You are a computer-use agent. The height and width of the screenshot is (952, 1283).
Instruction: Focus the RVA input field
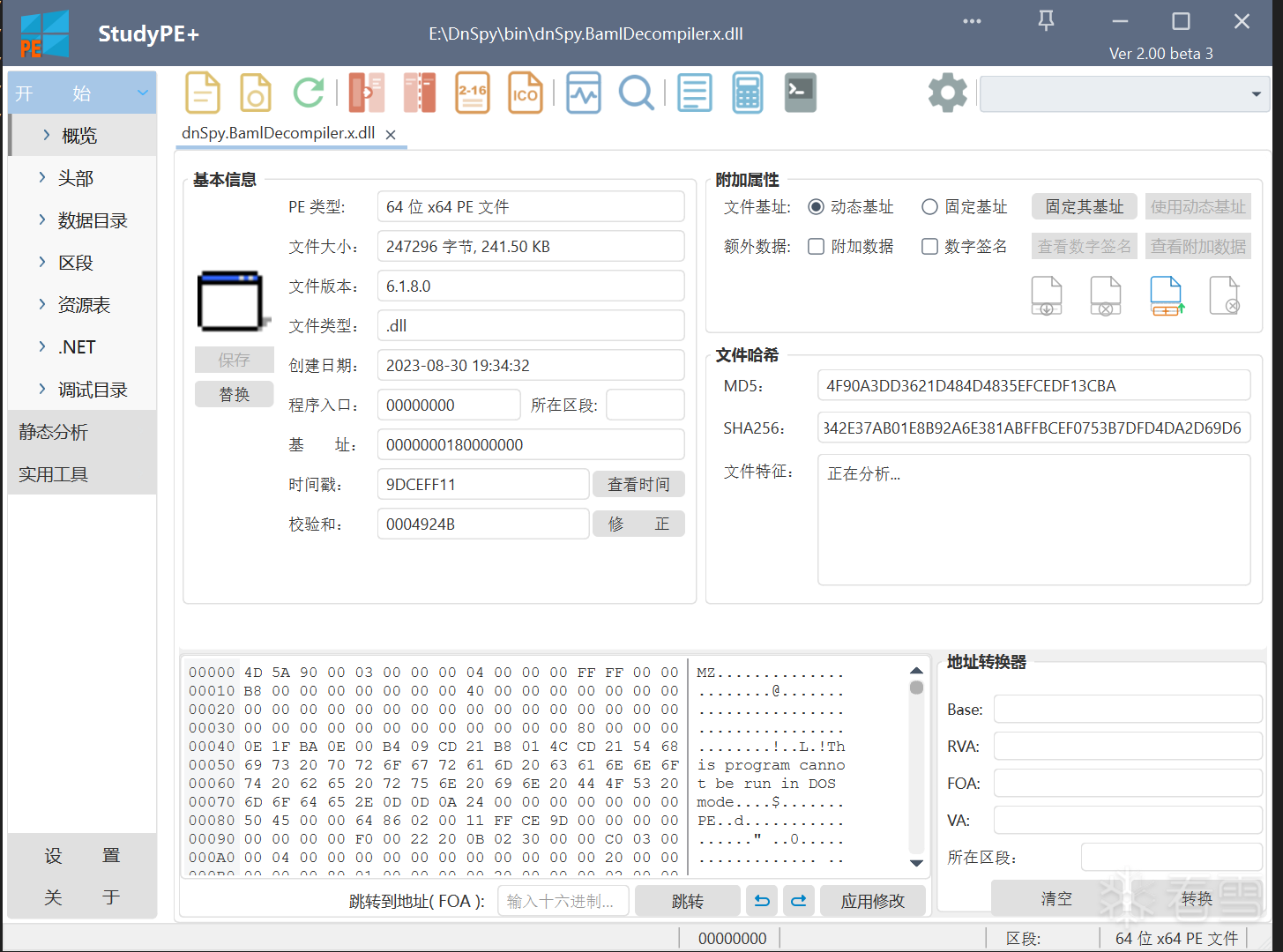pos(1128,747)
